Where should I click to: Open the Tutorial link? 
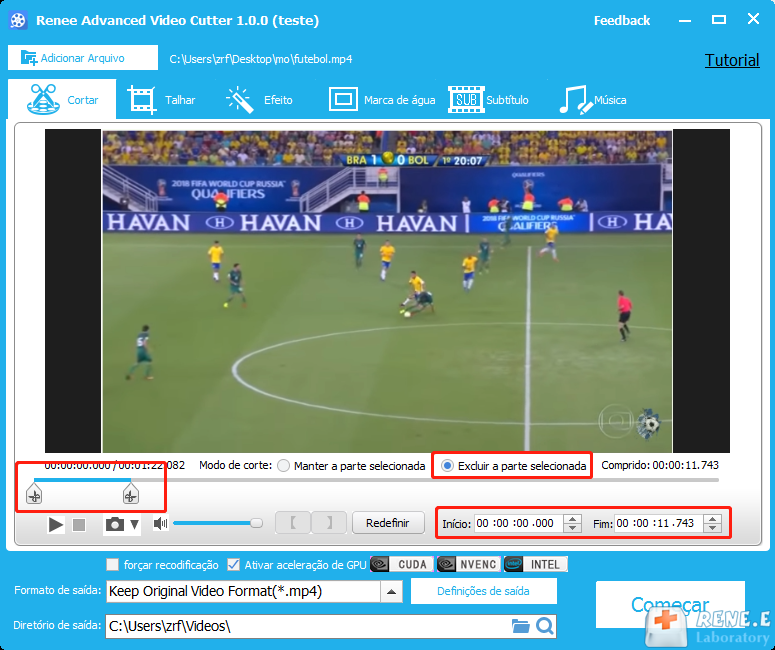[x=732, y=60]
